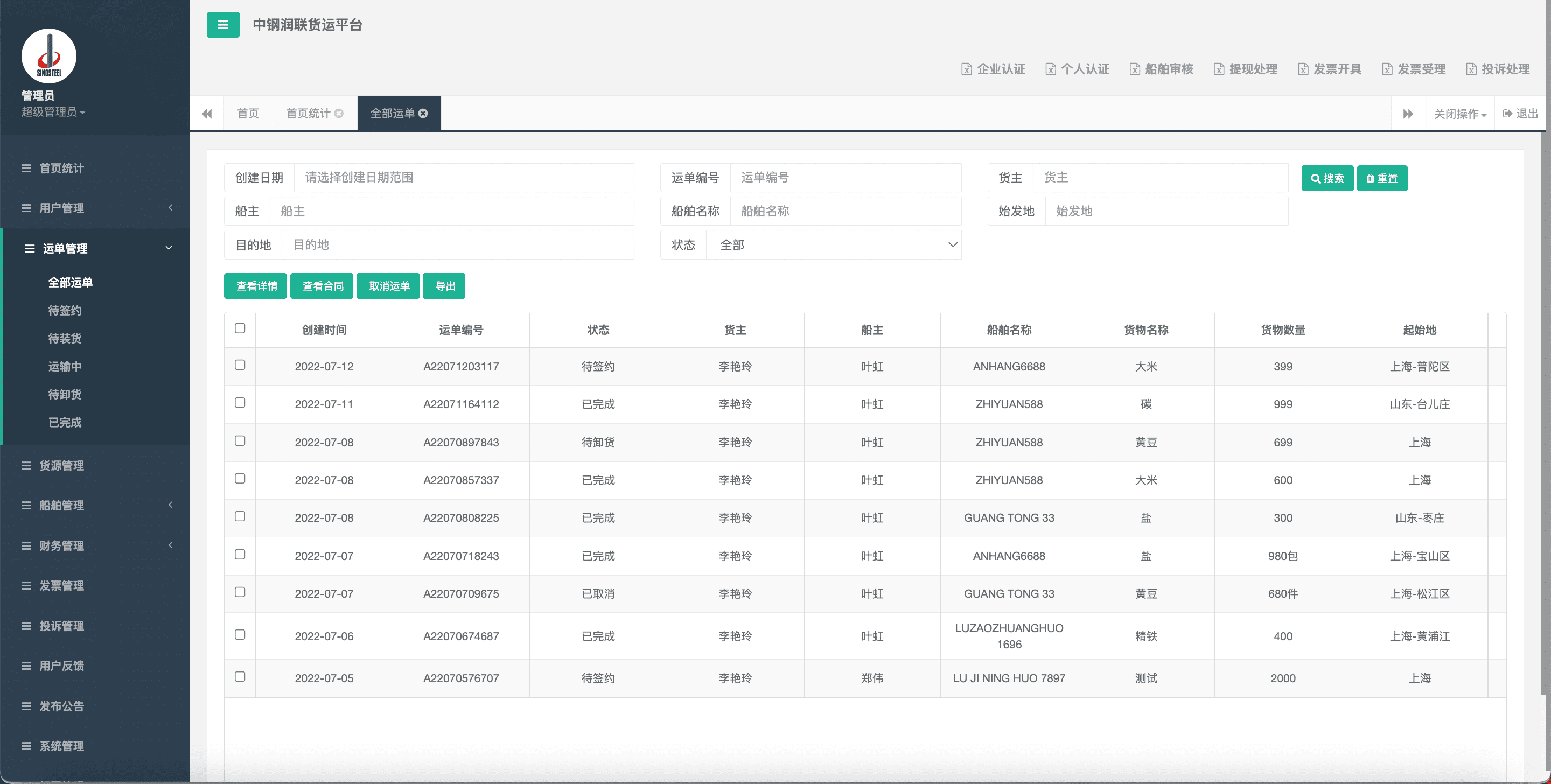Expand the 用户管理 sidebar menu
The image size is (1551, 784).
(95, 208)
